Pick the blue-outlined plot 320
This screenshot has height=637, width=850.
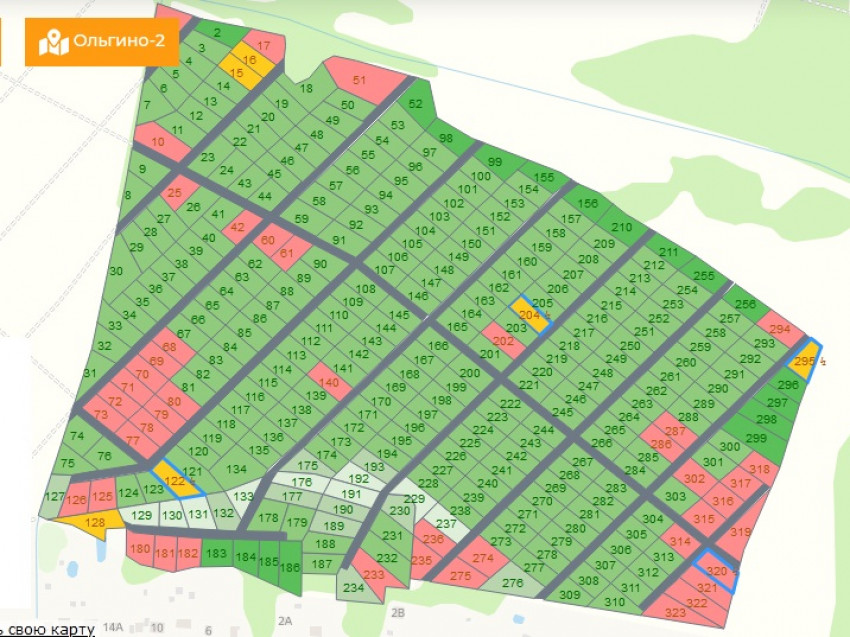[717, 567]
